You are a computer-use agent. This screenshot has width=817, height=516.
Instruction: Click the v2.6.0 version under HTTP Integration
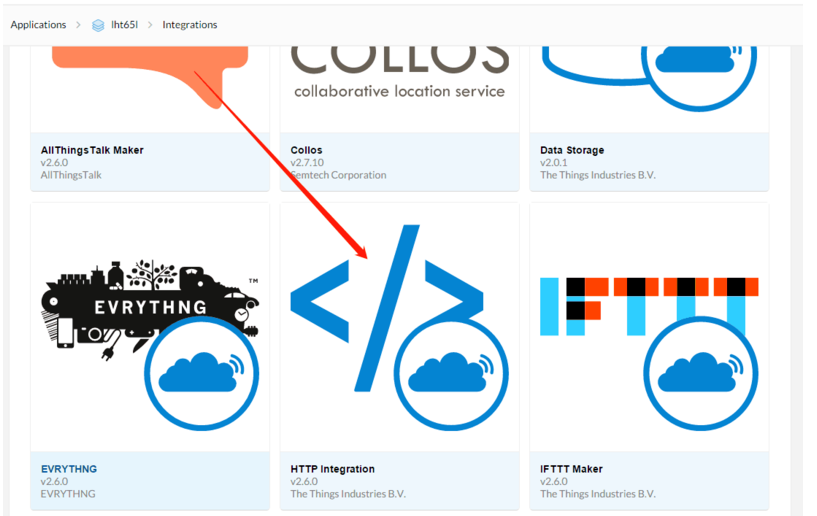coord(304,481)
